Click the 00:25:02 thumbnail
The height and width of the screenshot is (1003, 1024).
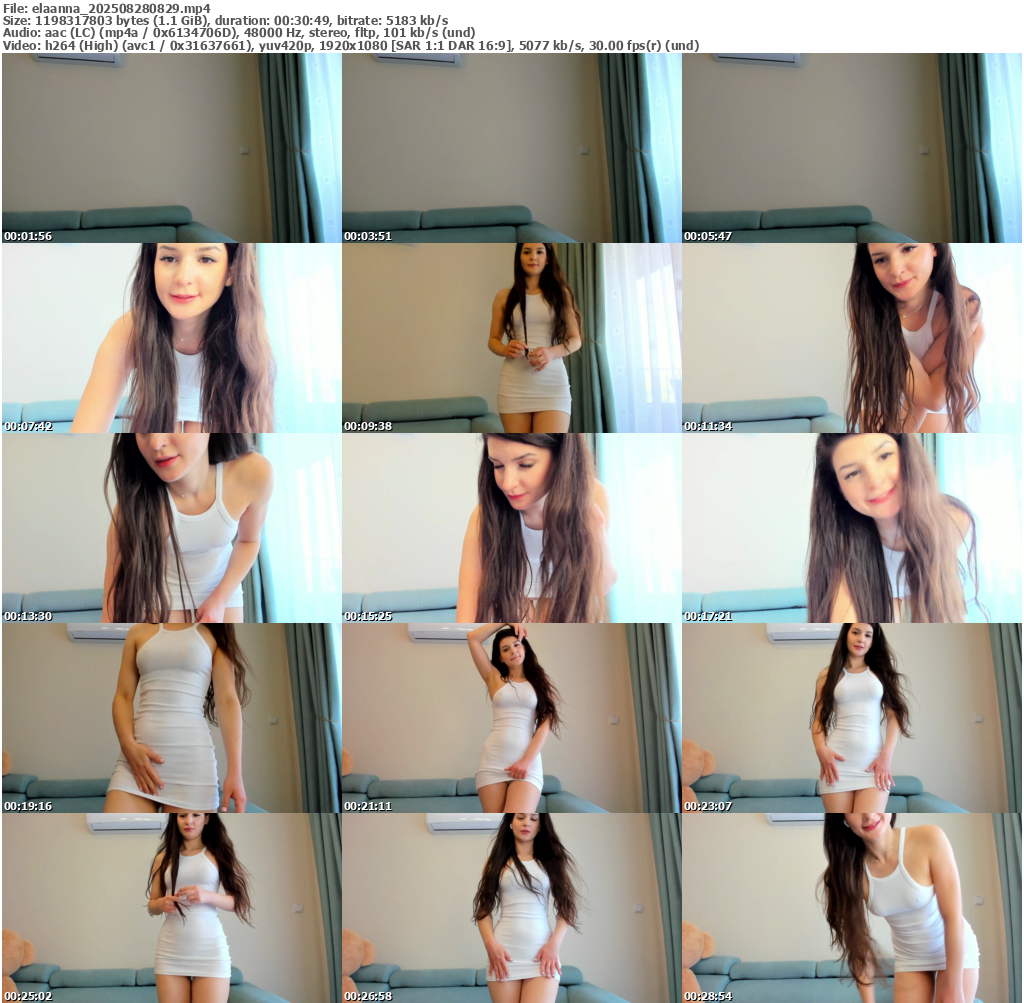point(171,908)
